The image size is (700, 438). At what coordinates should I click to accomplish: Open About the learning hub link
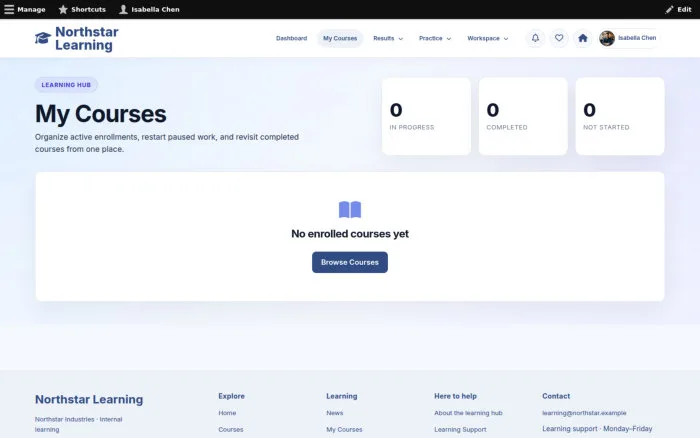pos(468,413)
